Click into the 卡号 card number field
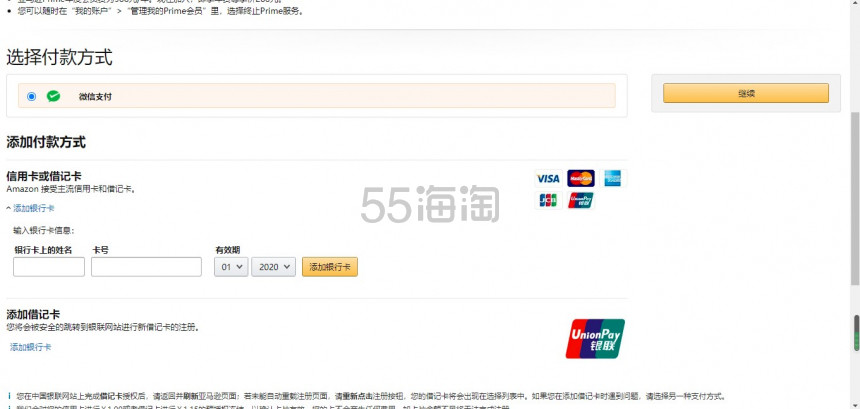860x409 pixels. [145, 267]
